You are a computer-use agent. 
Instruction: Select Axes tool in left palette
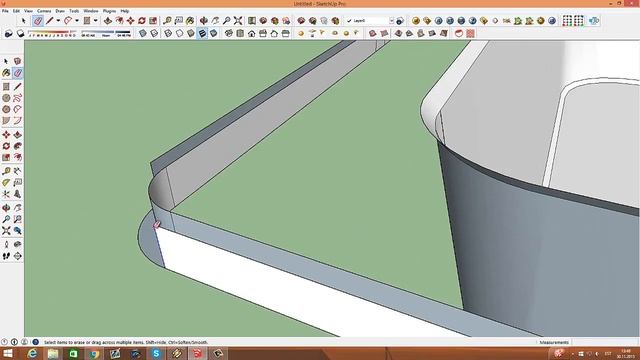(x=6, y=194)
